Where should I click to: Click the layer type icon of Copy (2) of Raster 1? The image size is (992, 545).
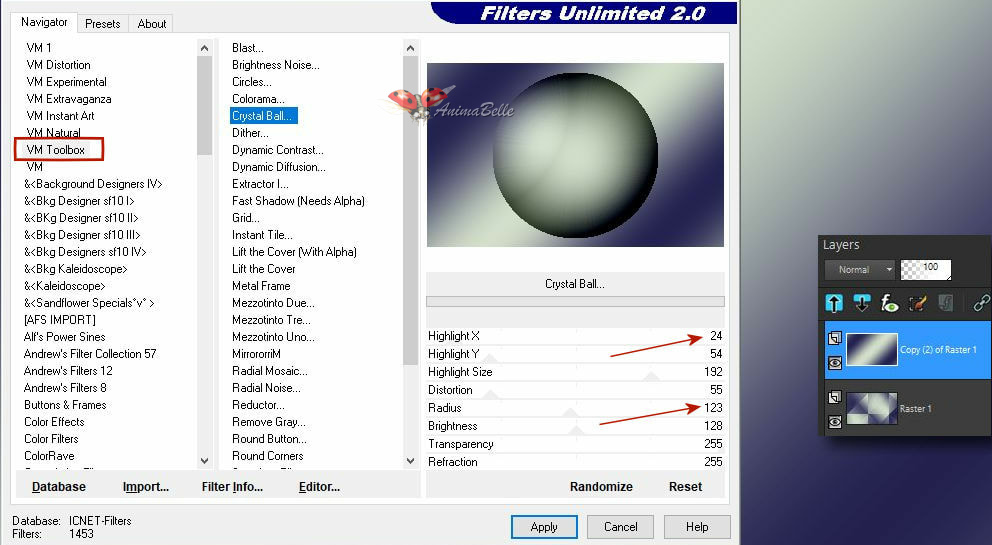pos(834,338)
